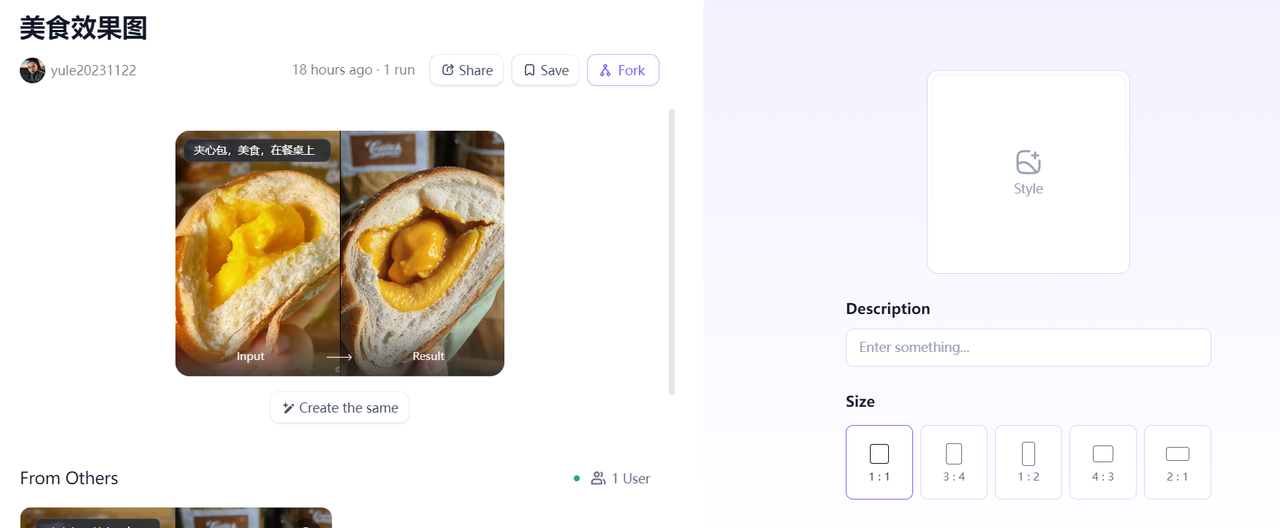Click the magic wand Create the same icon

coord(288,408)
